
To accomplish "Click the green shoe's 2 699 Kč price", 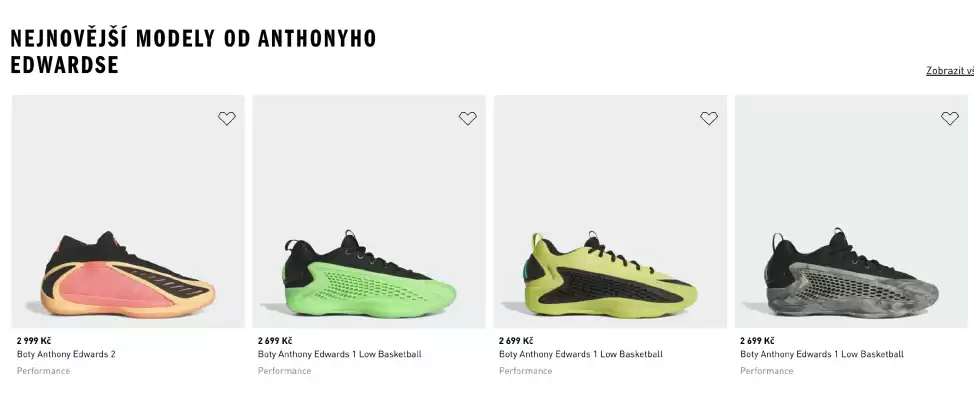I will (x=275, y=340).
